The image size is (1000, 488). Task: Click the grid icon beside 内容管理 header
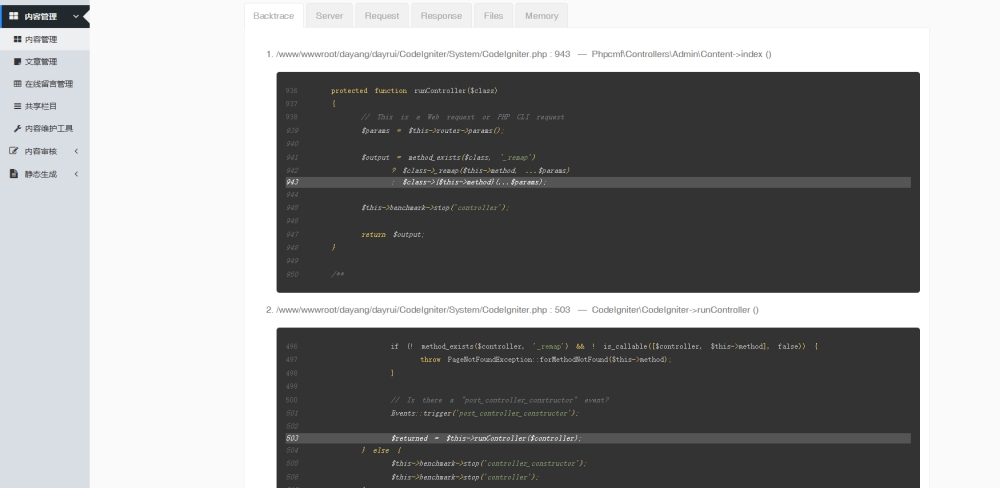(14, 16)
